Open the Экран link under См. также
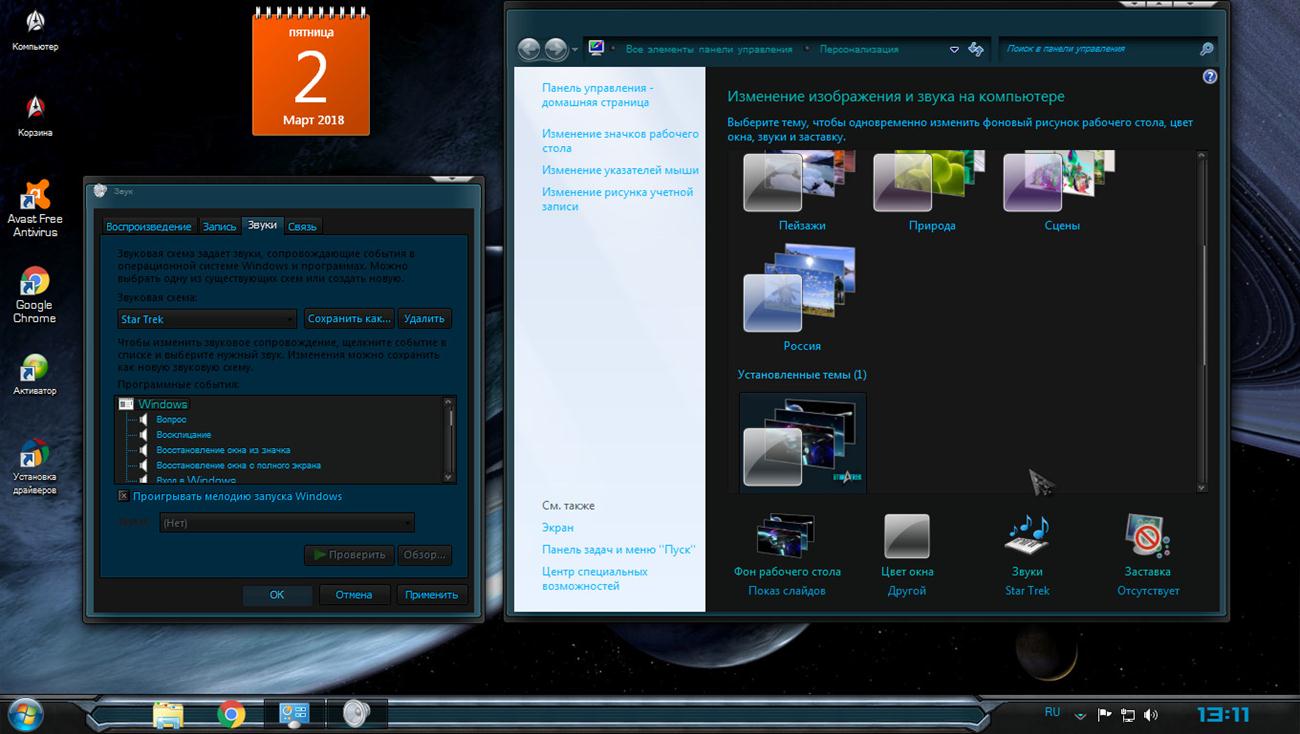This screenshot has width=1300, height=734. (x=558, y=527)
